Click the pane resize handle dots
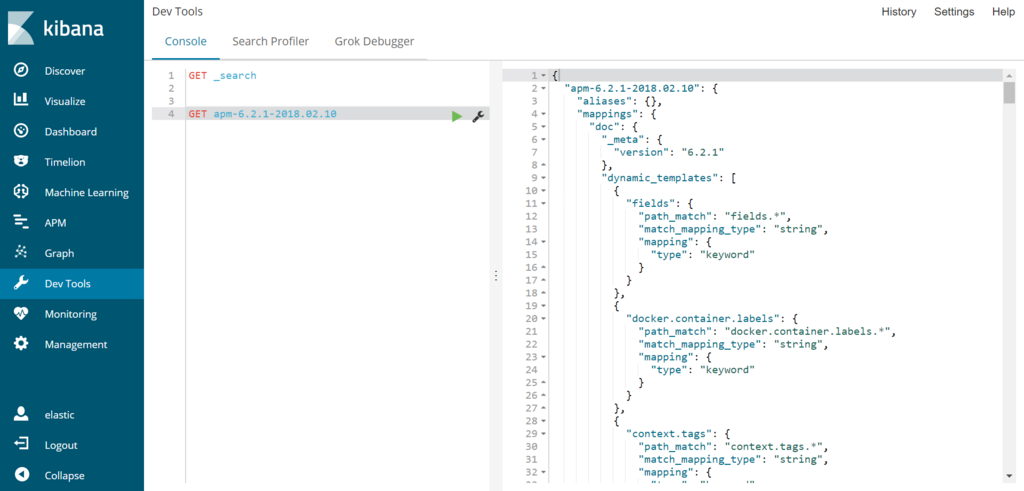1024x491 pixels. point(496,276)
